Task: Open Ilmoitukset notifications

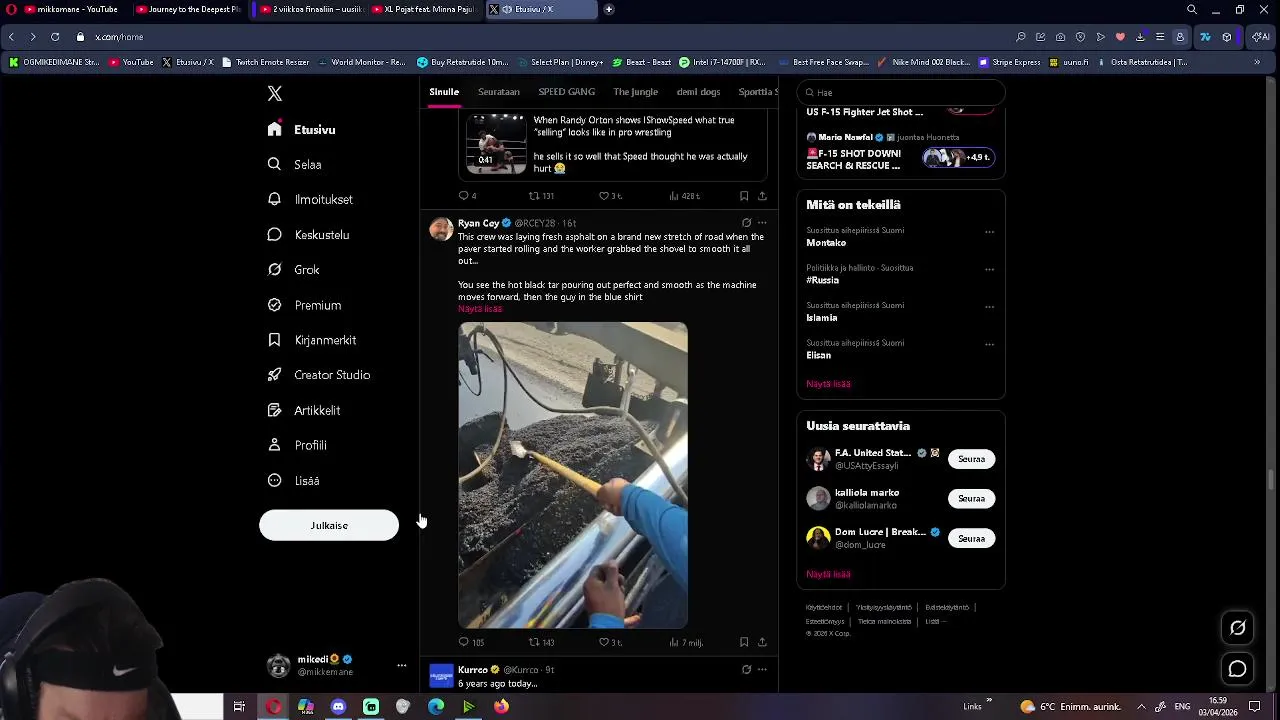Action: 310,200
